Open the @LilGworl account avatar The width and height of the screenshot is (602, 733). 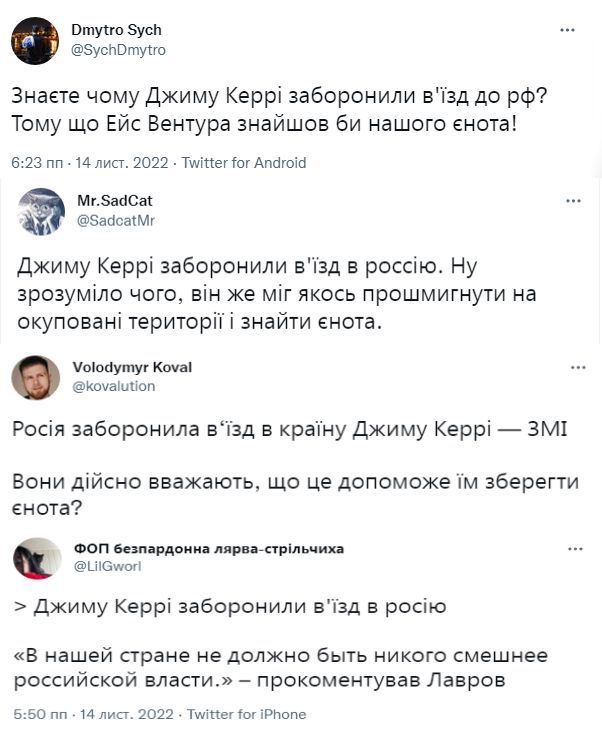[35, 558]
